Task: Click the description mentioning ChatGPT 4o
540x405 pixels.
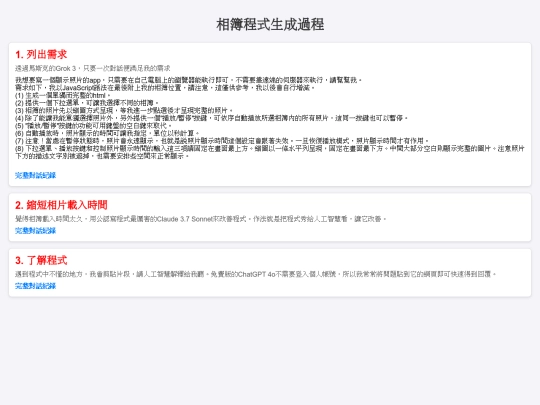Action: tap(256, 274)
